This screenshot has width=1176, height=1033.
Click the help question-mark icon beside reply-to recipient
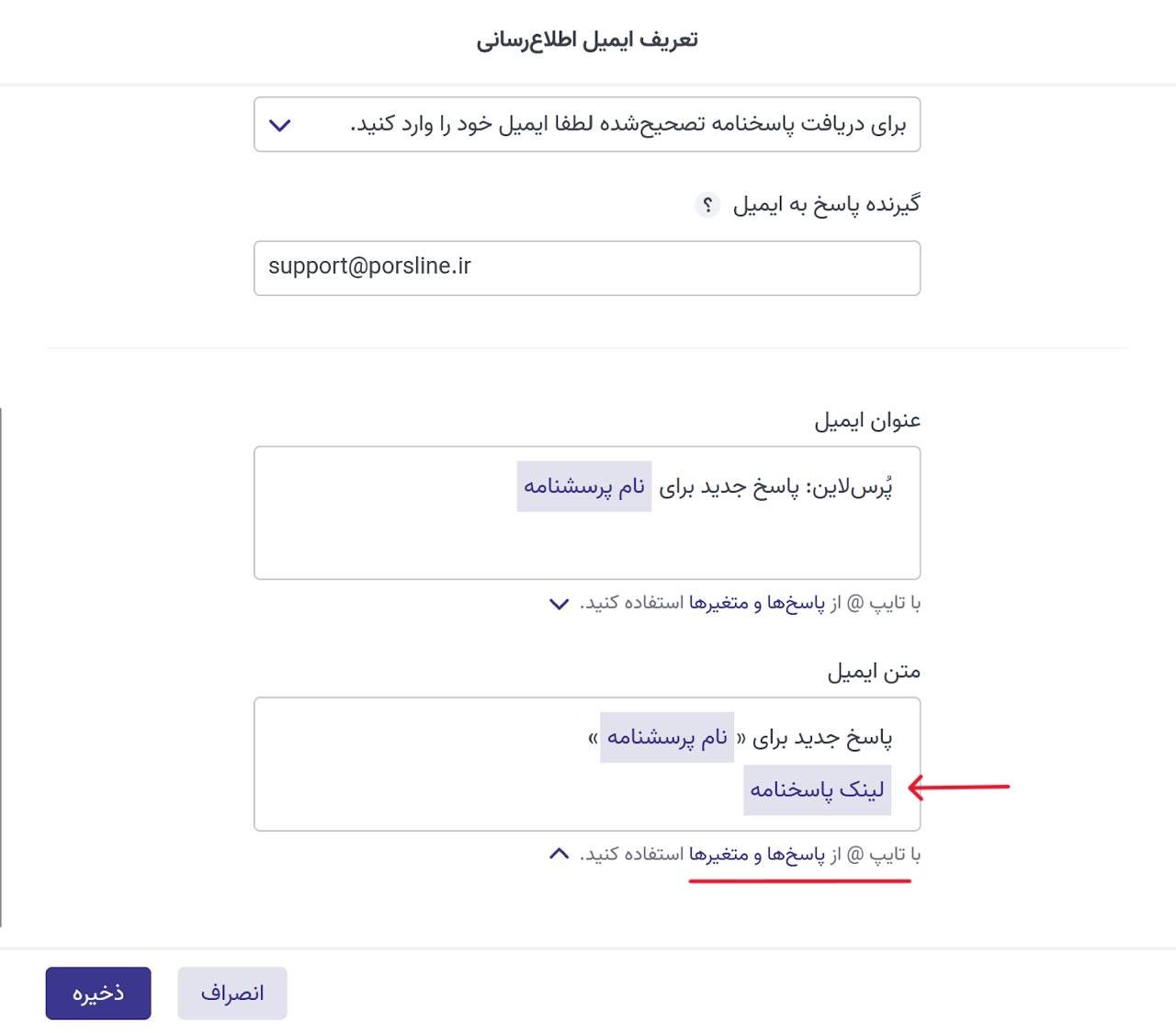(707, 204)
